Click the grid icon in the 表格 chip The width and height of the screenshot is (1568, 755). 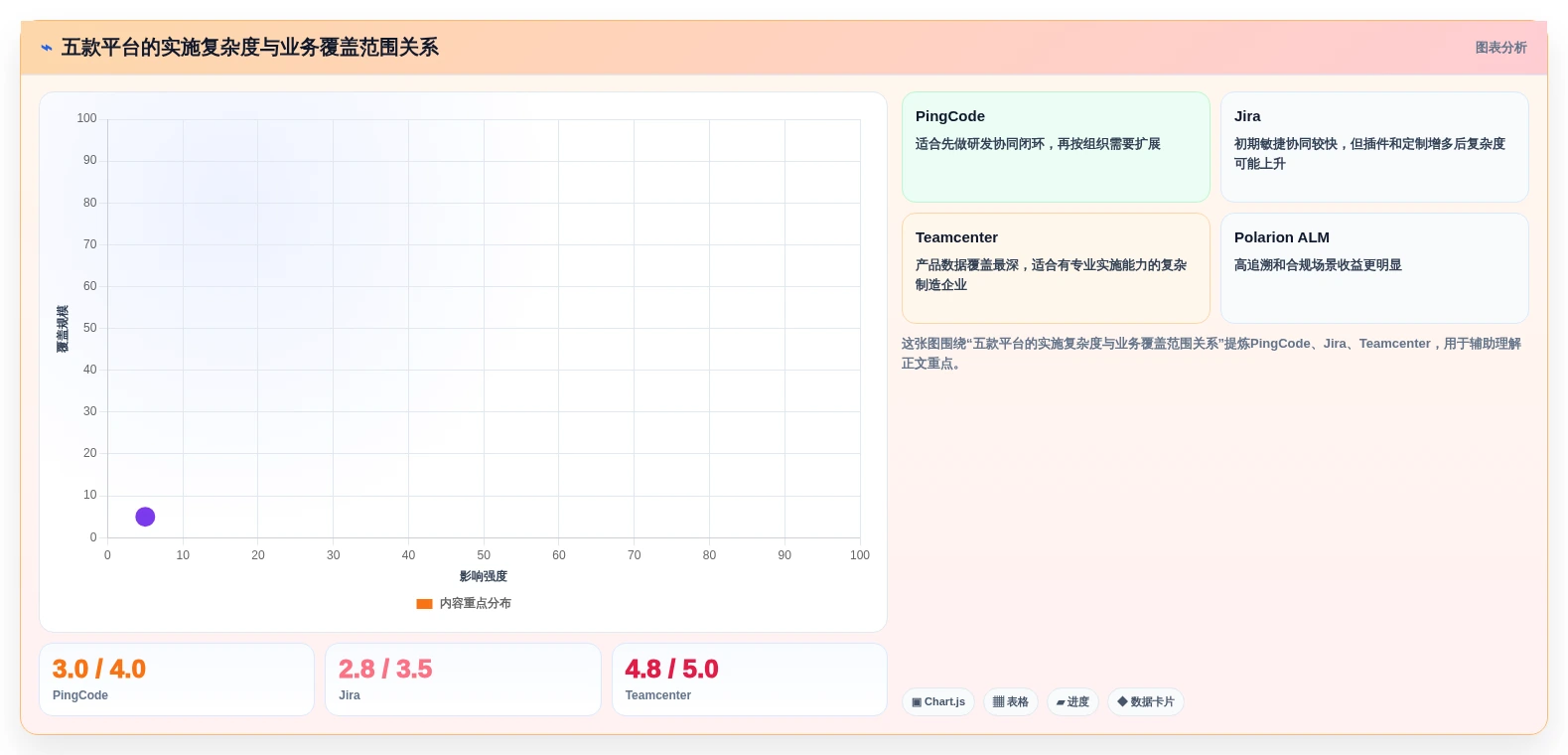(999, 702)
